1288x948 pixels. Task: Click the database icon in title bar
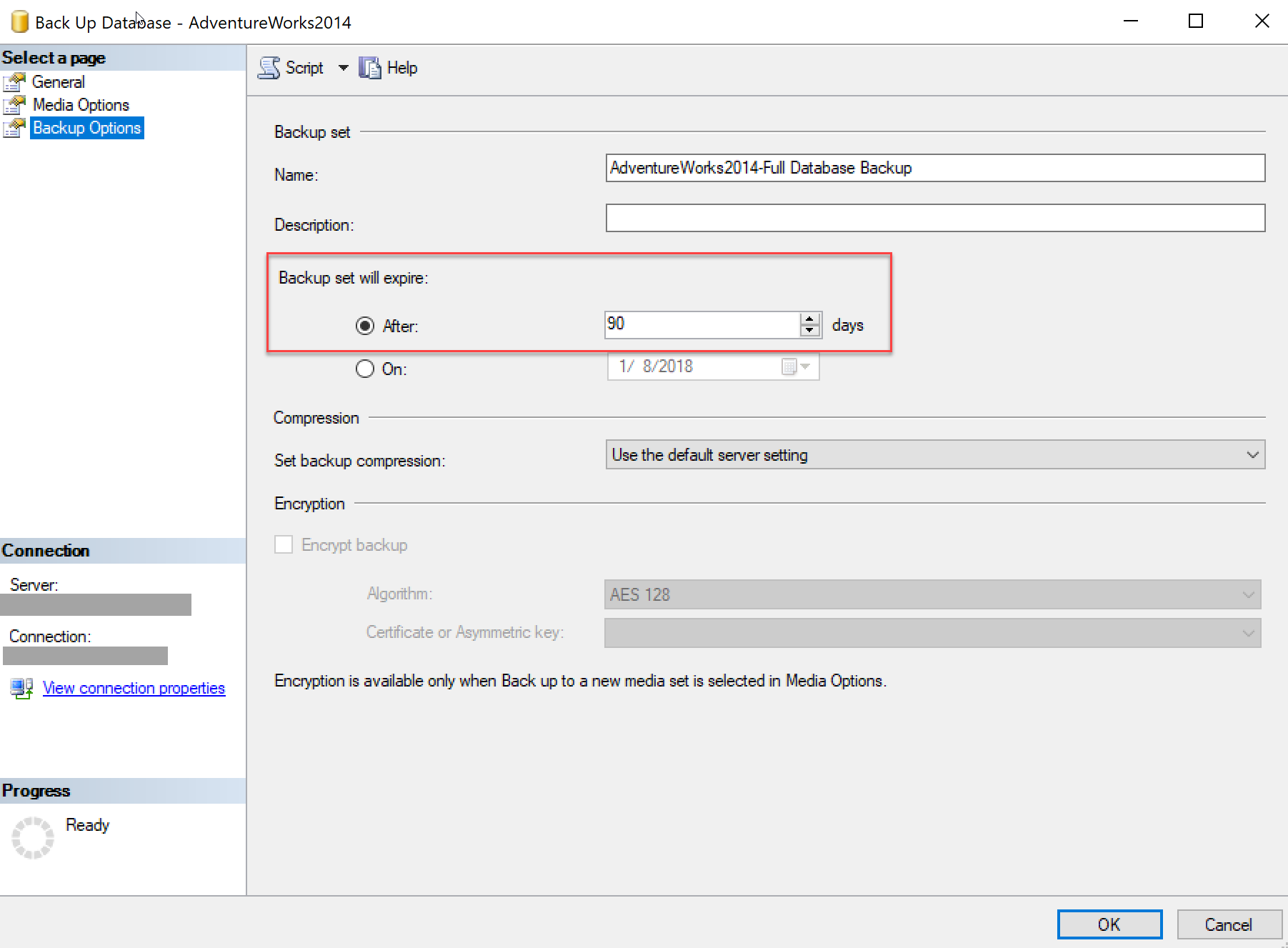[20, 21]
